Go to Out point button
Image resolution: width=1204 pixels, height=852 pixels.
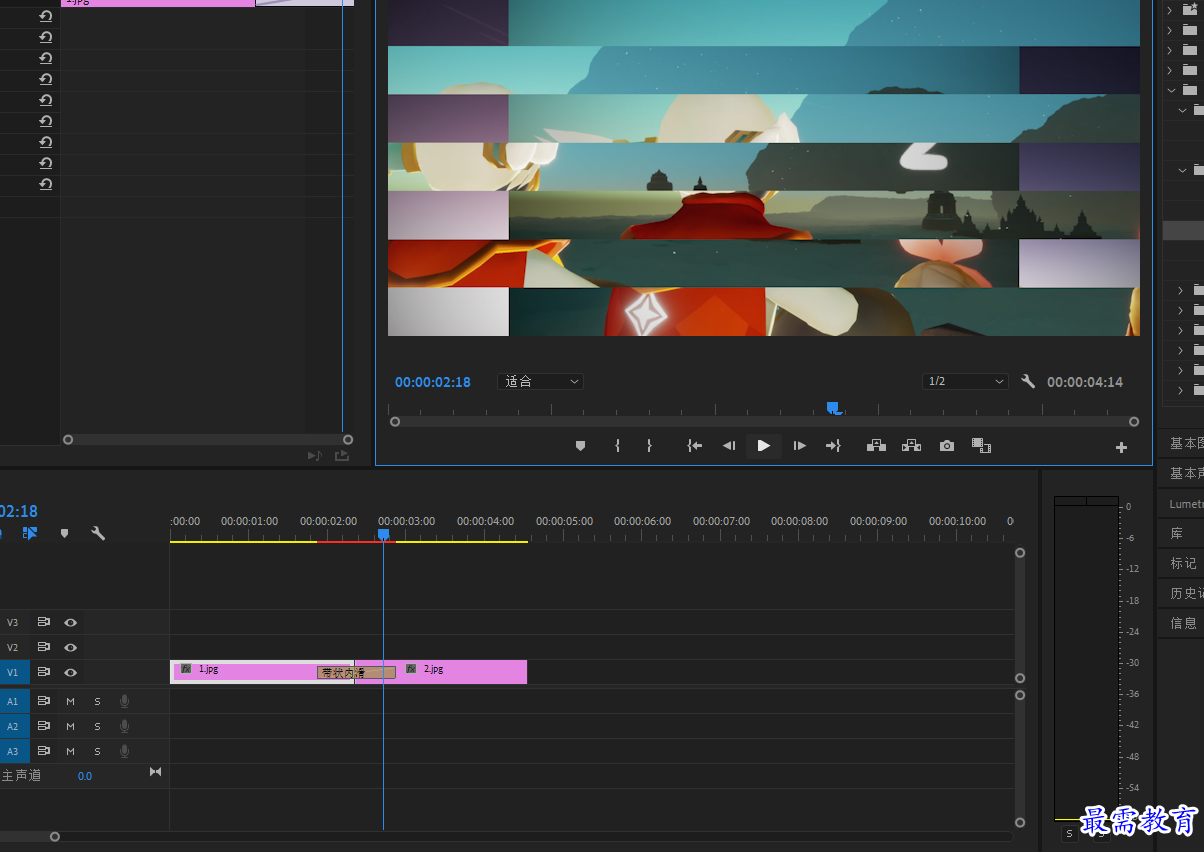pos(833,446)
